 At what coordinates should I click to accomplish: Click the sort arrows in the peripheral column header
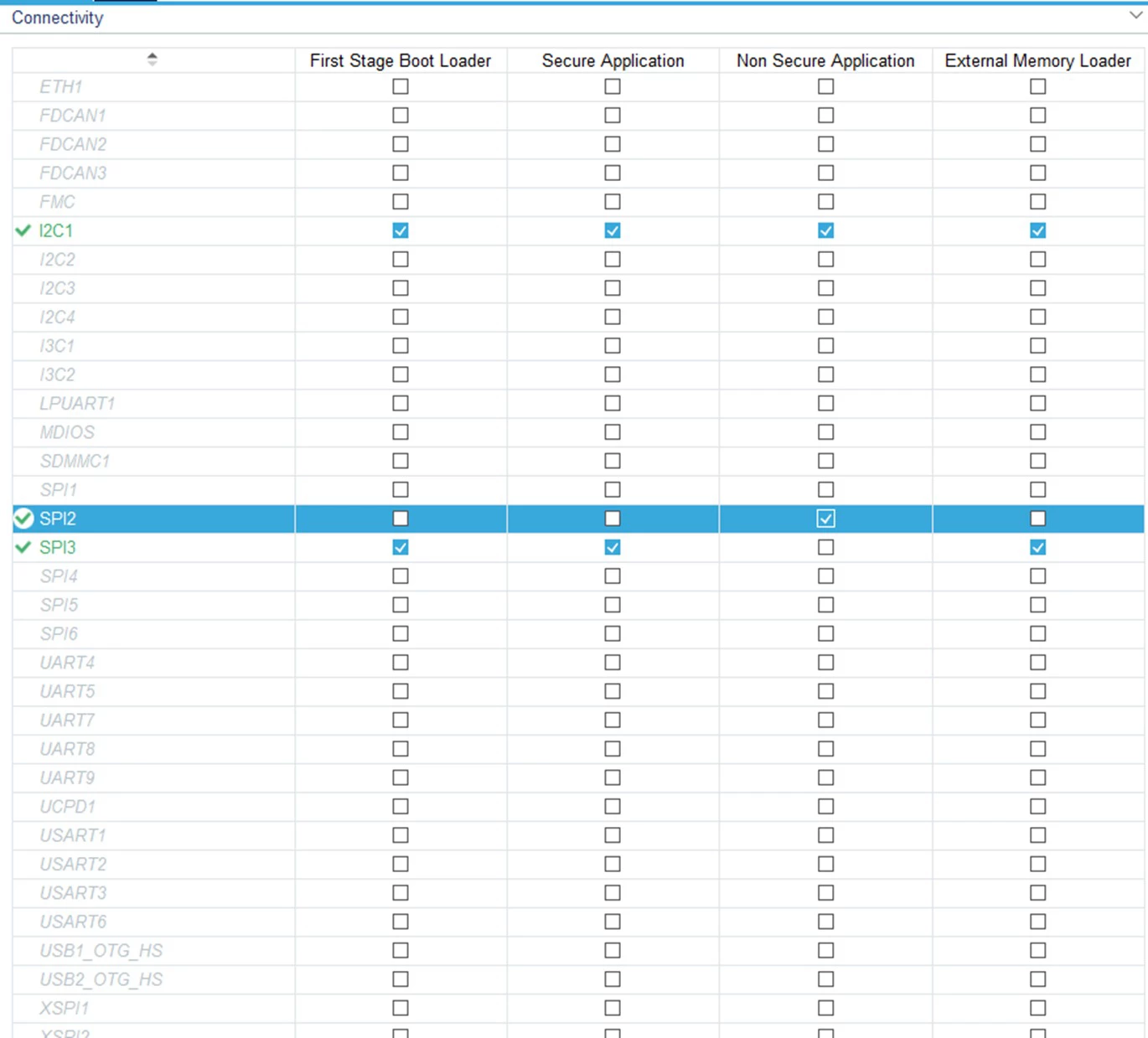tap(152, 59)
